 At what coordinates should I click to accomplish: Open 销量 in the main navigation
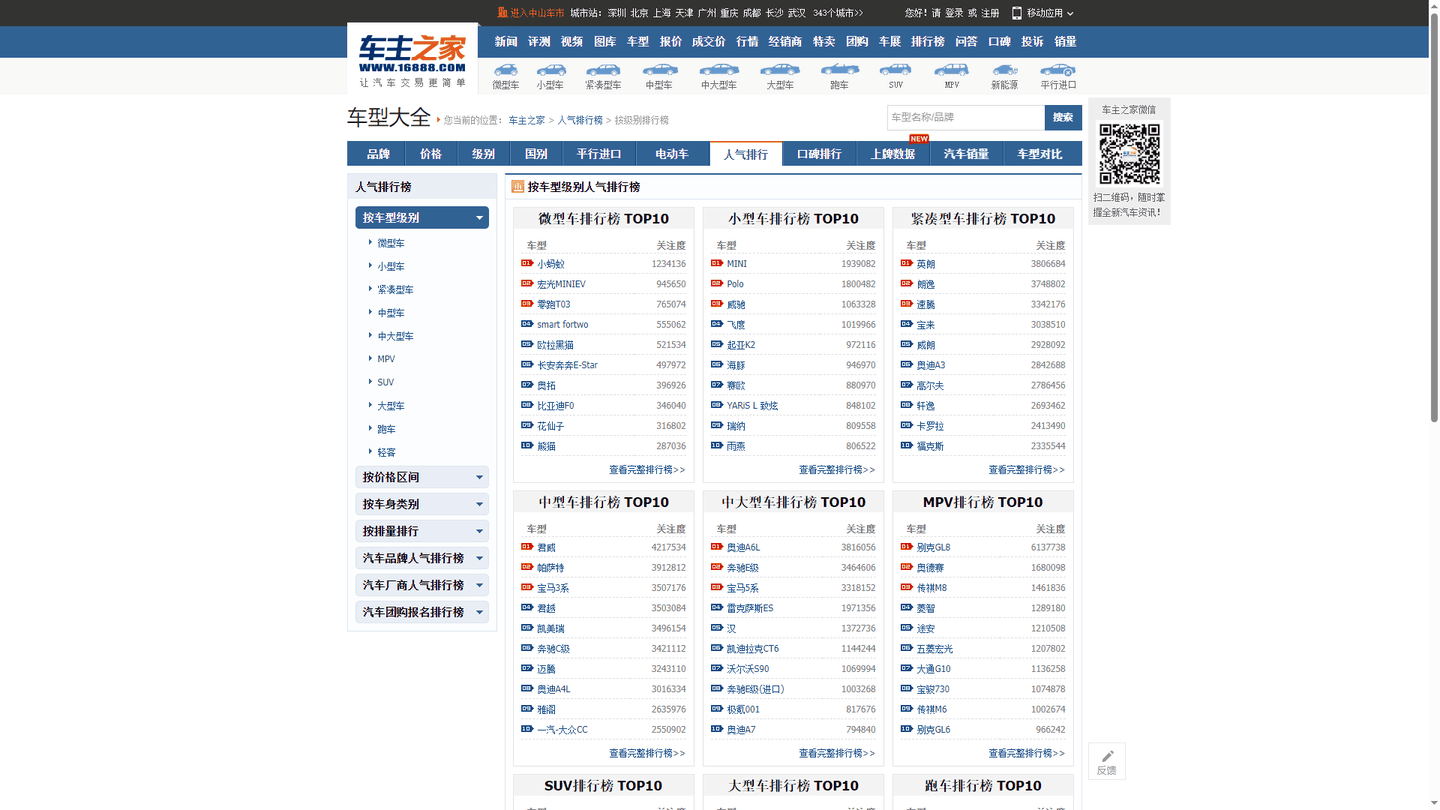pyautogui.click(x=1065, y=42)
